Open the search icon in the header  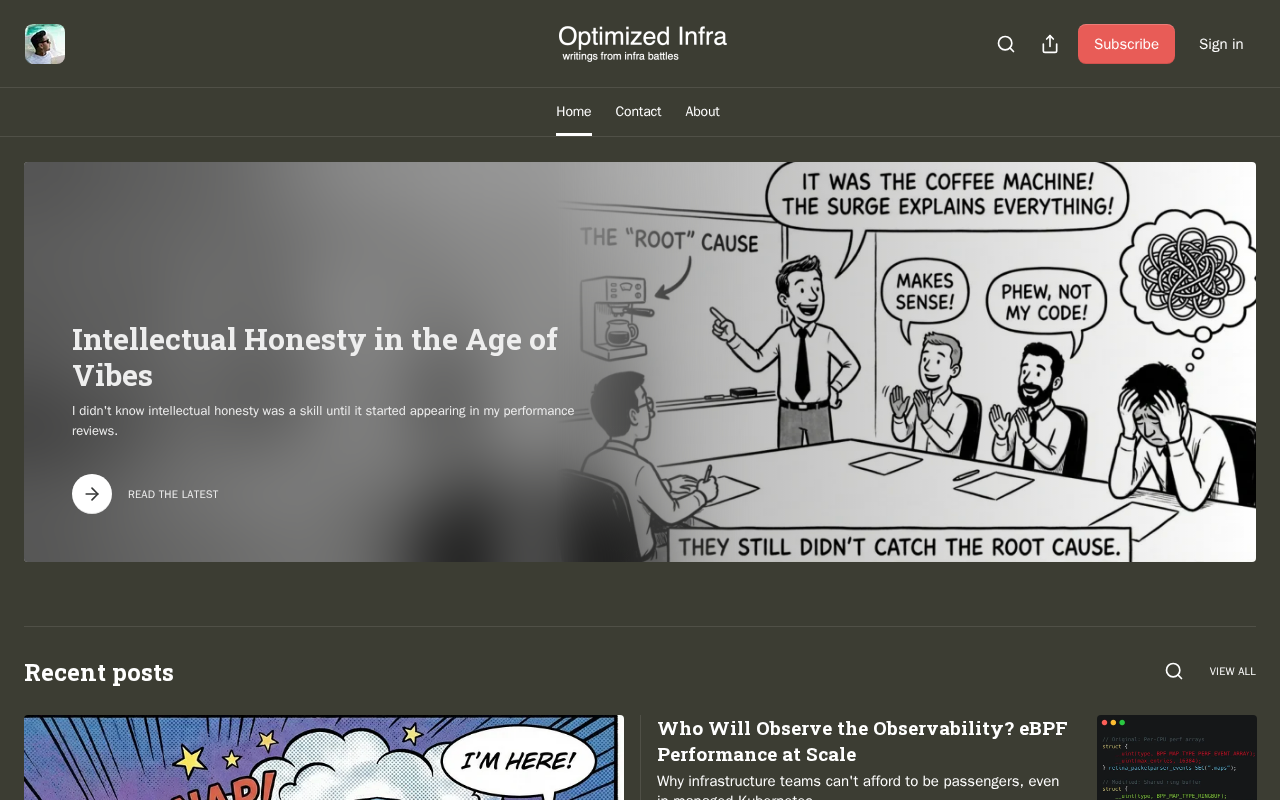pyautogui.click(x=1006, y=44)
